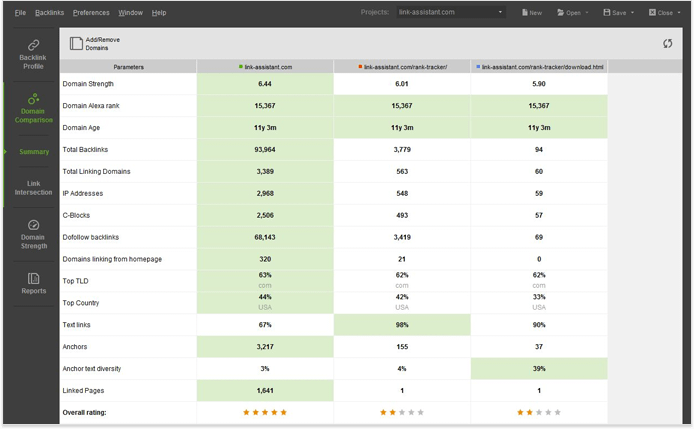This screenshot has height=429, width=694.
Task: Select the Total Linking Domains row label
Action: [96, 171]
